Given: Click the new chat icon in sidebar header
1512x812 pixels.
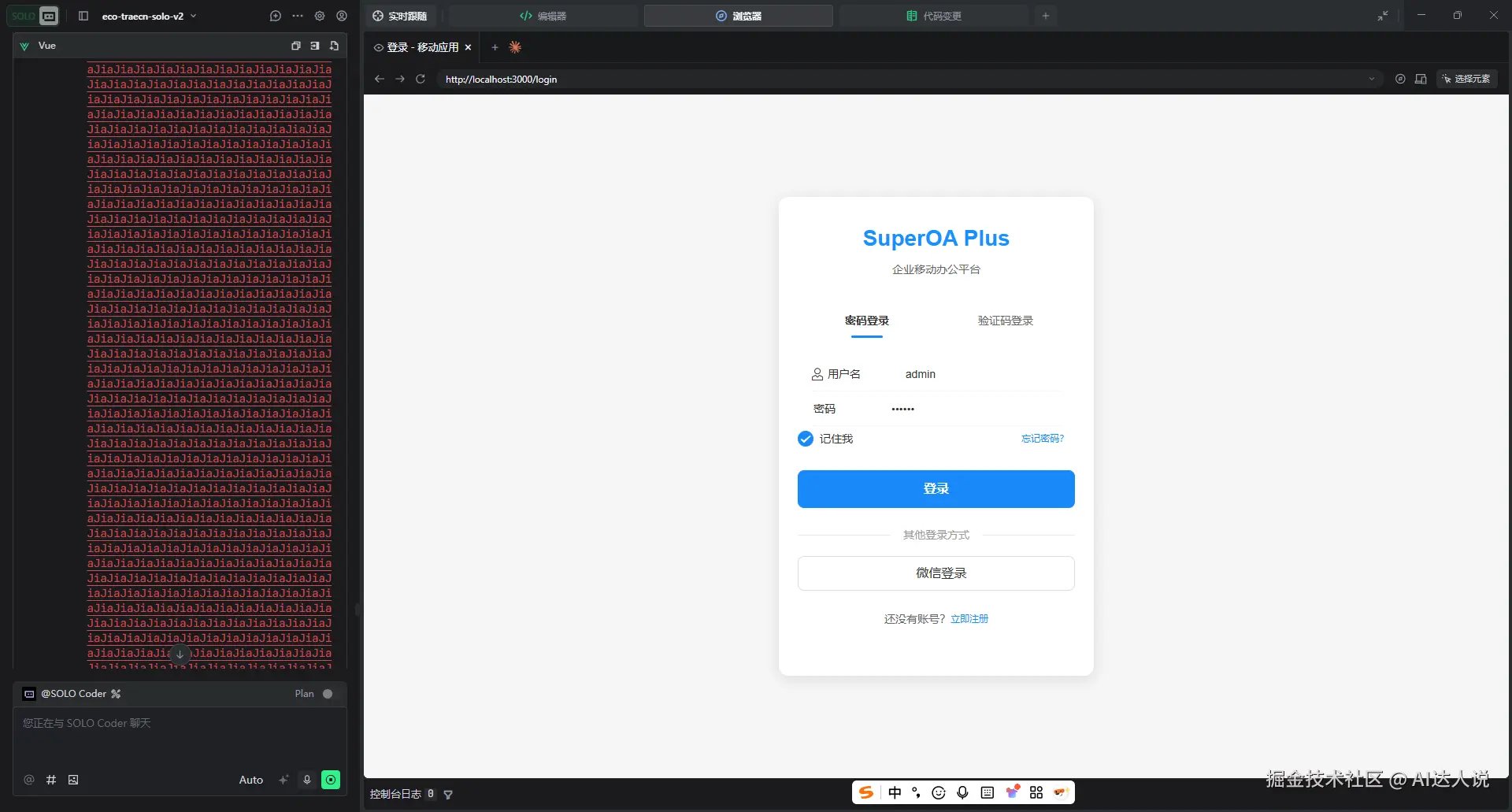Looking at the screenshot, I should (275, 16).
